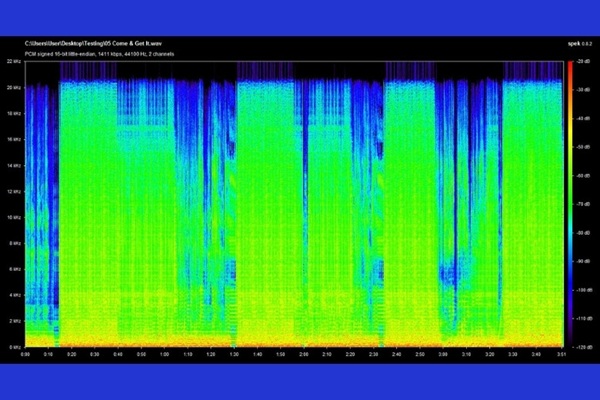Click the '-110 dB' level scale label
The image size is (600, 400).
[x=585, y=318]
